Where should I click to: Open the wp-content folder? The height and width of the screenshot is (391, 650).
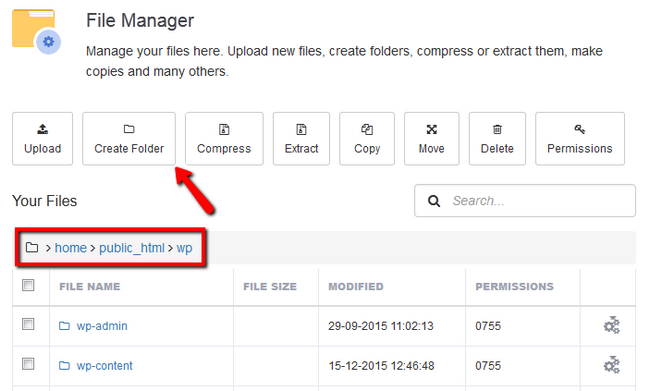coord(104,366)
